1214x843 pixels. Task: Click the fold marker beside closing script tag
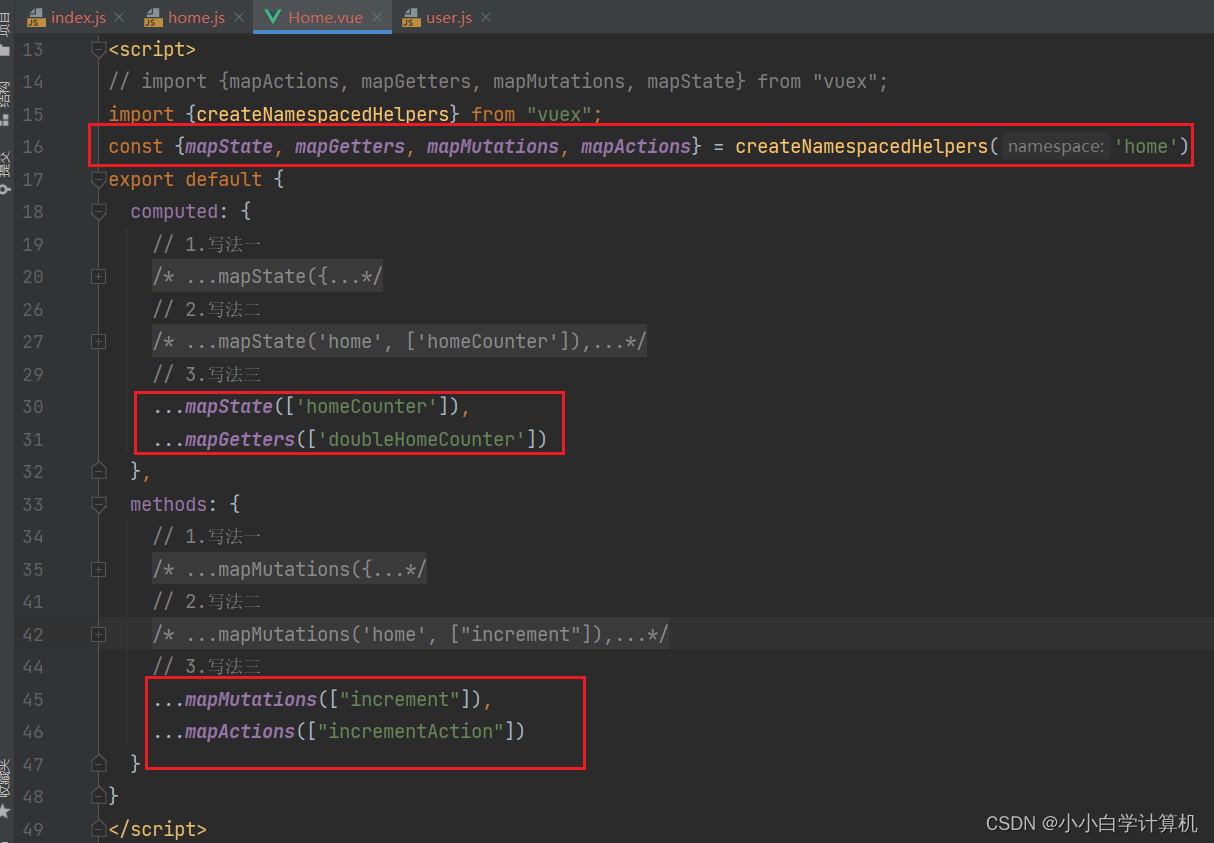click(98, 829)
